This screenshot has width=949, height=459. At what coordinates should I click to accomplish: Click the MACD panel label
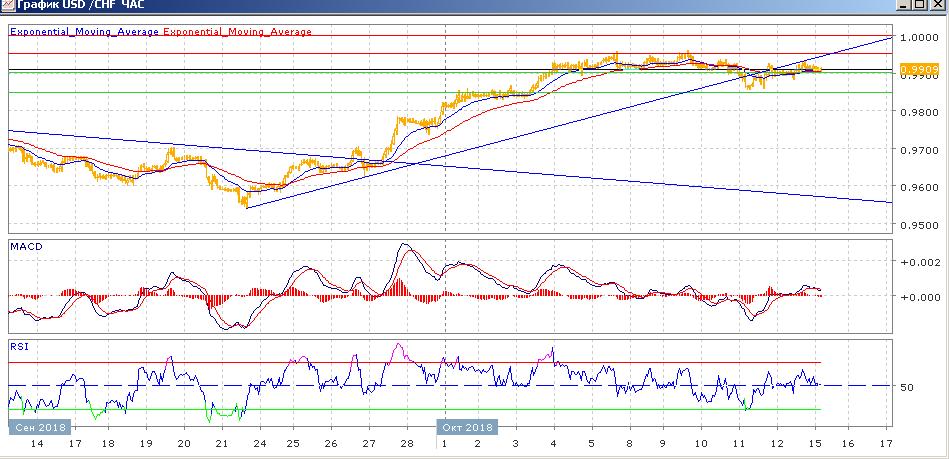pyautogui.click(x=26, y=246)
